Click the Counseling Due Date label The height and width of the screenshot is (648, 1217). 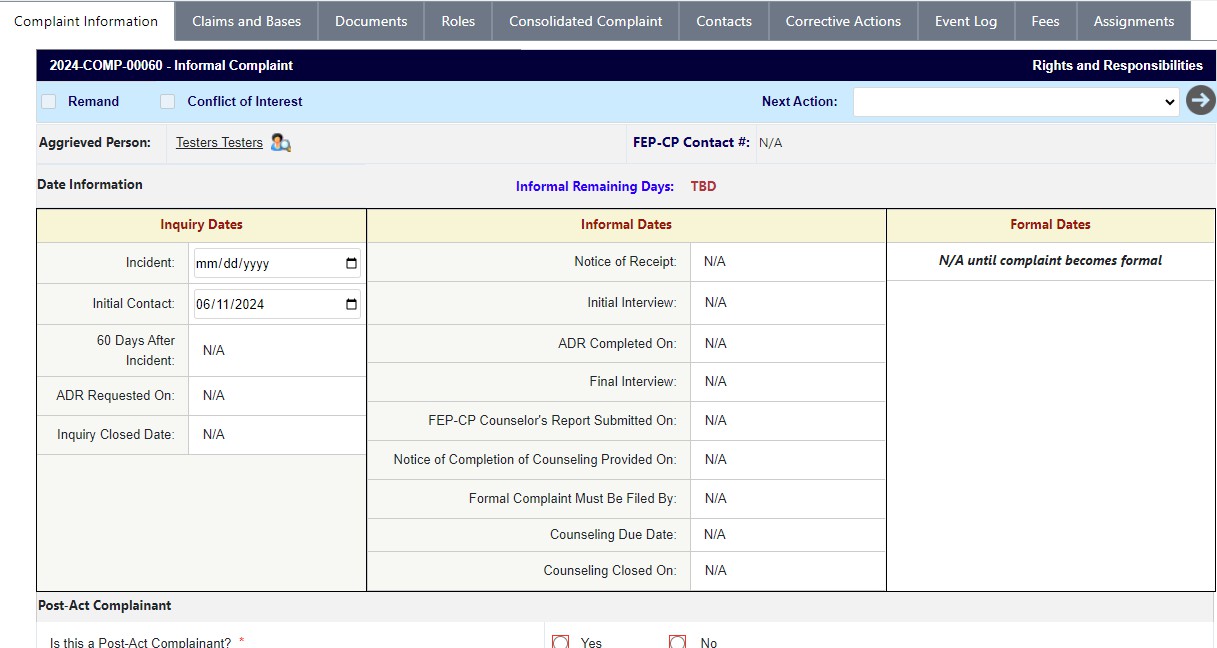coord(613,534)
